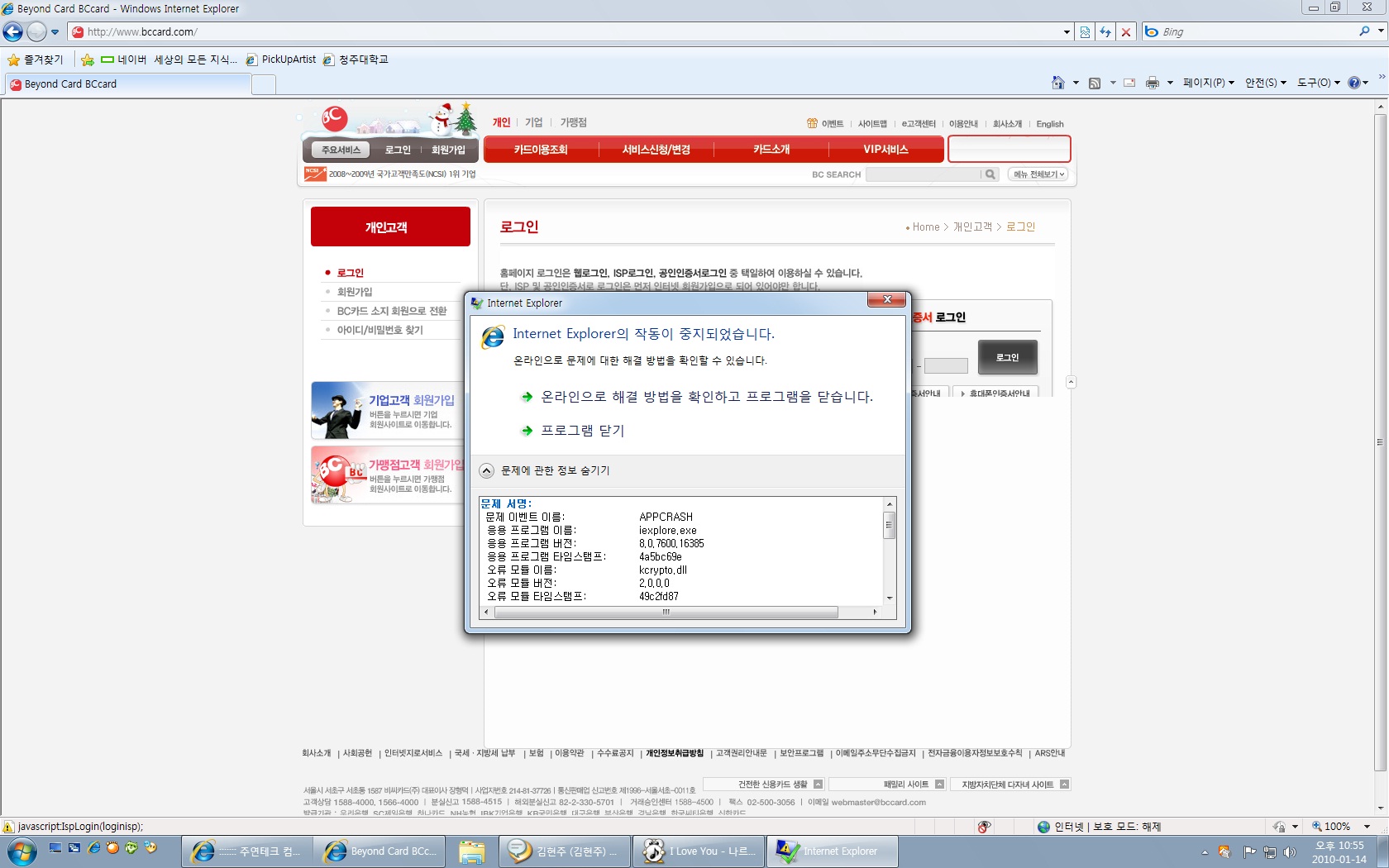Open the address bar URL history dropdown
The image size is (1389, 868).
[1067, 31]
